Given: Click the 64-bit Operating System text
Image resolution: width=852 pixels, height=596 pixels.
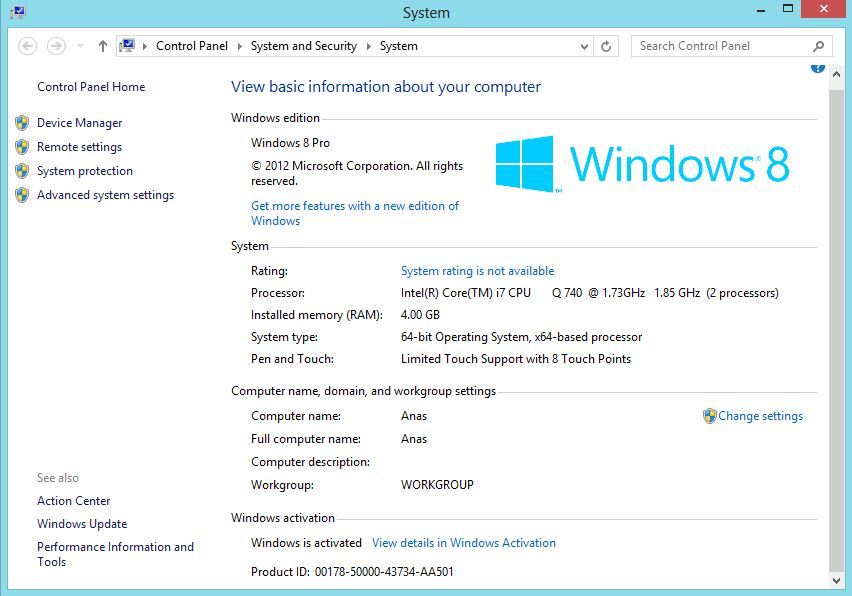Looking at the screenshot, I should coord(522,337).
